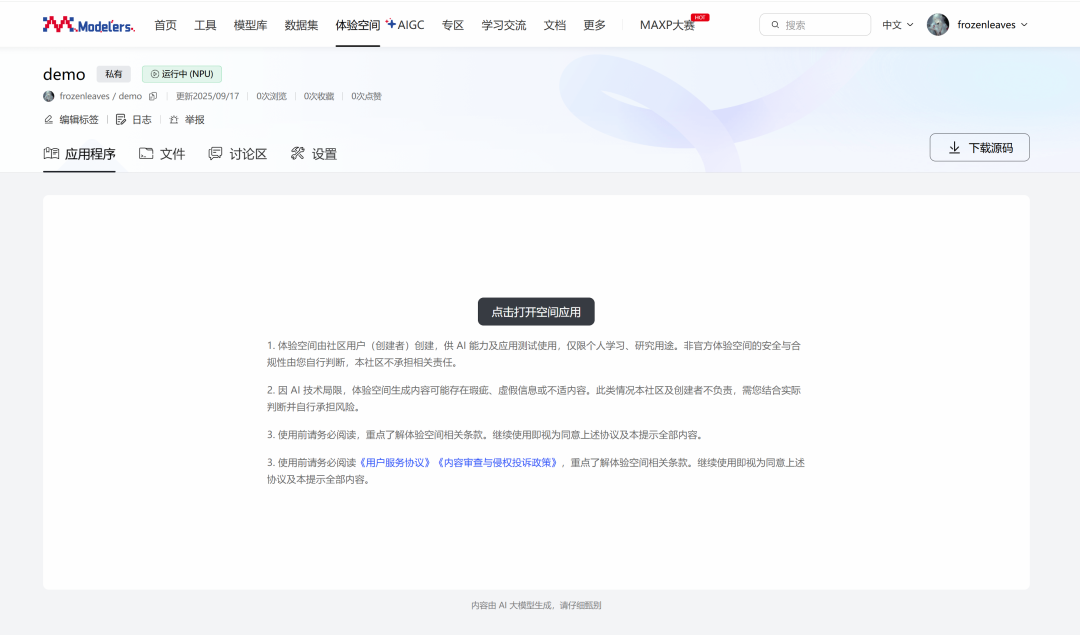Copy the frozenleaves/demo repository path icon
Screen dimensions: 1080x635
point(153,95)
